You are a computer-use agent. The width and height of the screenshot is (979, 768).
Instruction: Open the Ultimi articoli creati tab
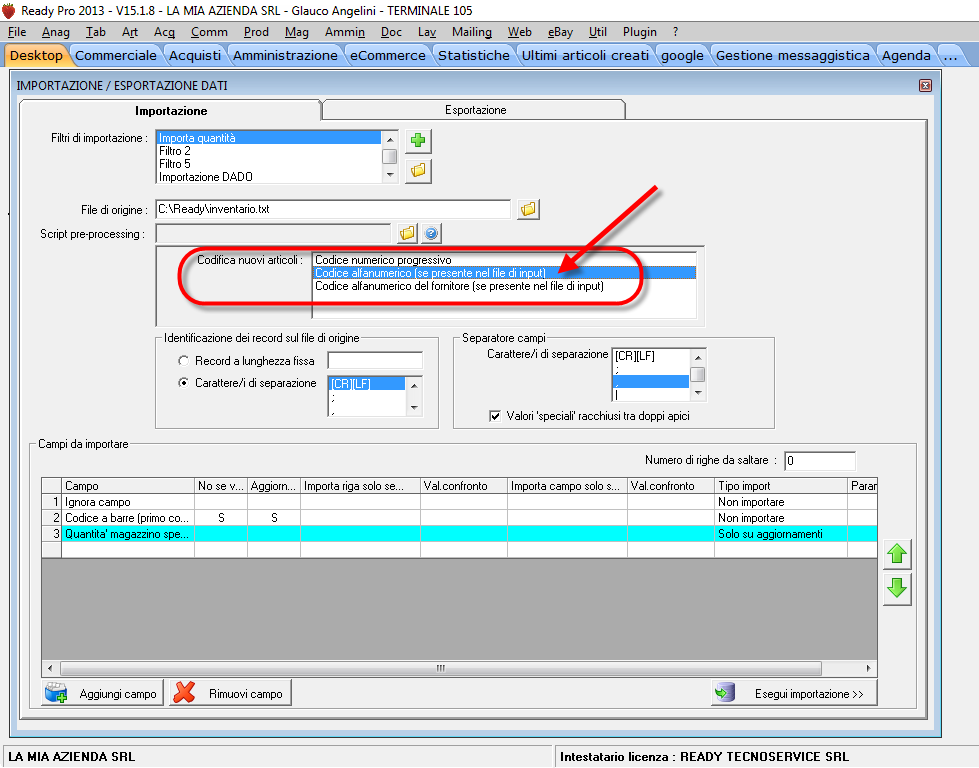point(585,56)
